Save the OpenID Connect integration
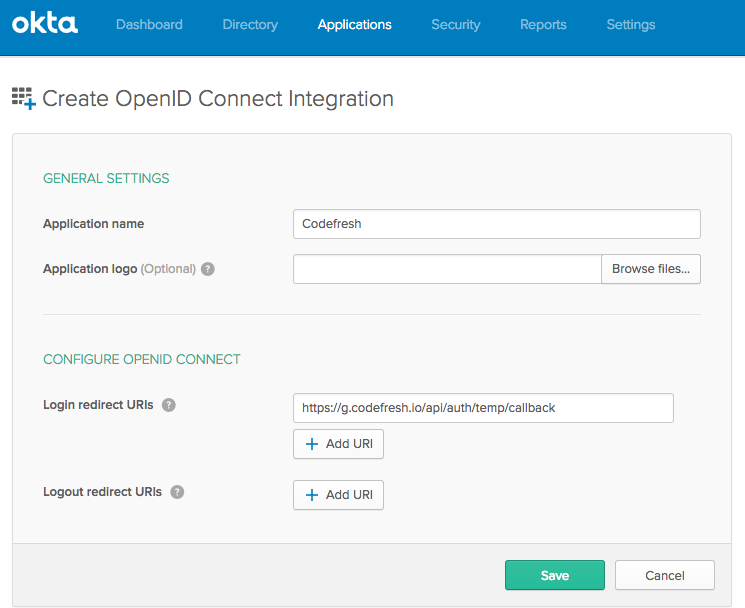The image size is (745, 608). pos(554,575)
